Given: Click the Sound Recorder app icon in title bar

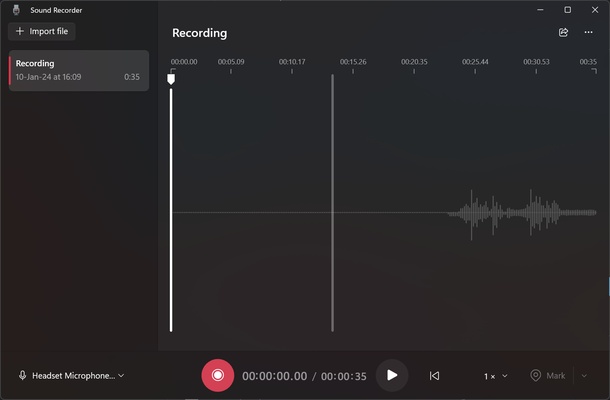Looking at the screenshot, I should pos(16,10).
